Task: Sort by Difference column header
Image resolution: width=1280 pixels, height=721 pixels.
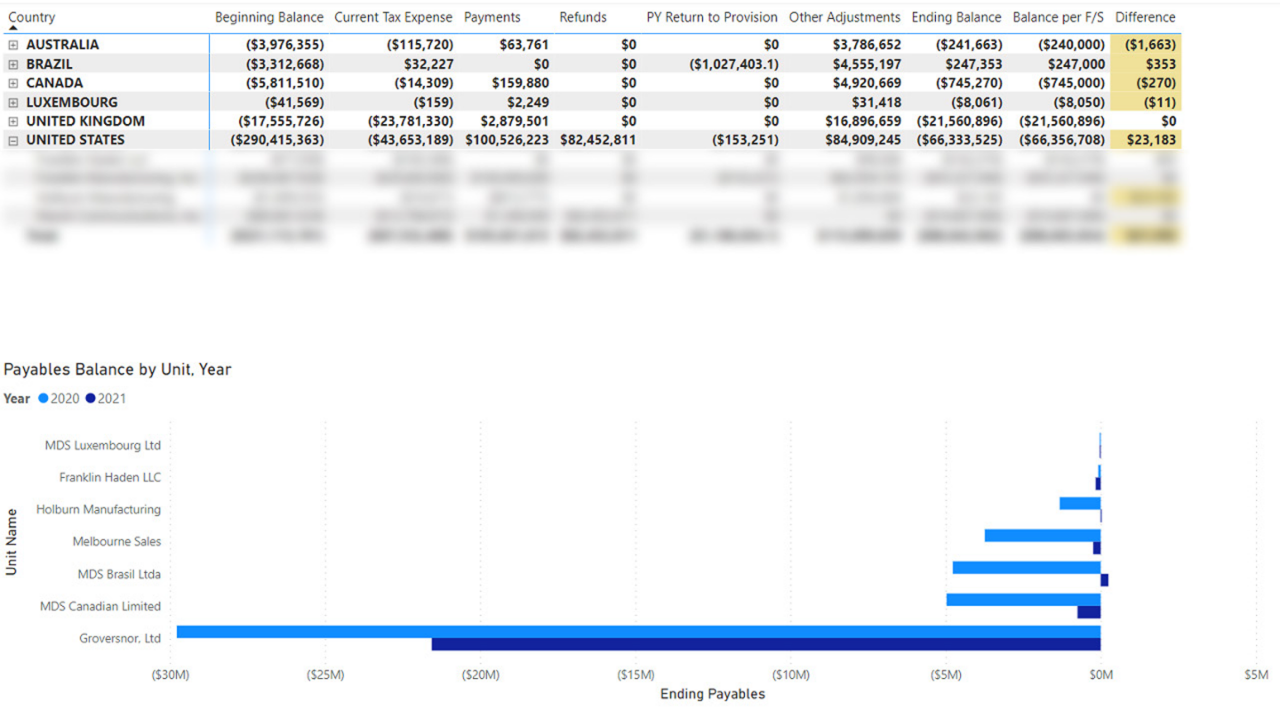Action: coord(1145,17)
